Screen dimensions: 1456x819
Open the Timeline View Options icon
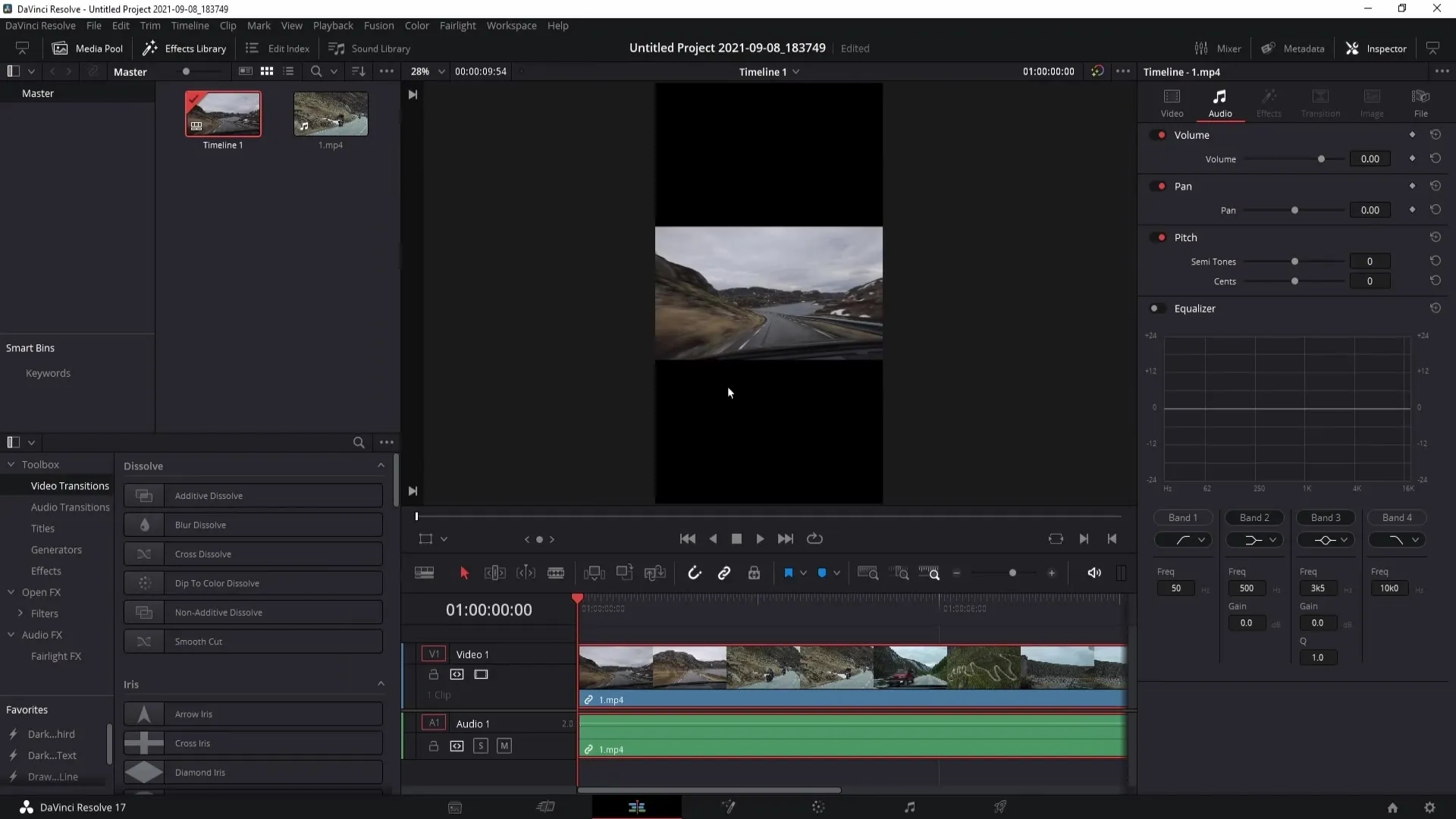point(424,573)
